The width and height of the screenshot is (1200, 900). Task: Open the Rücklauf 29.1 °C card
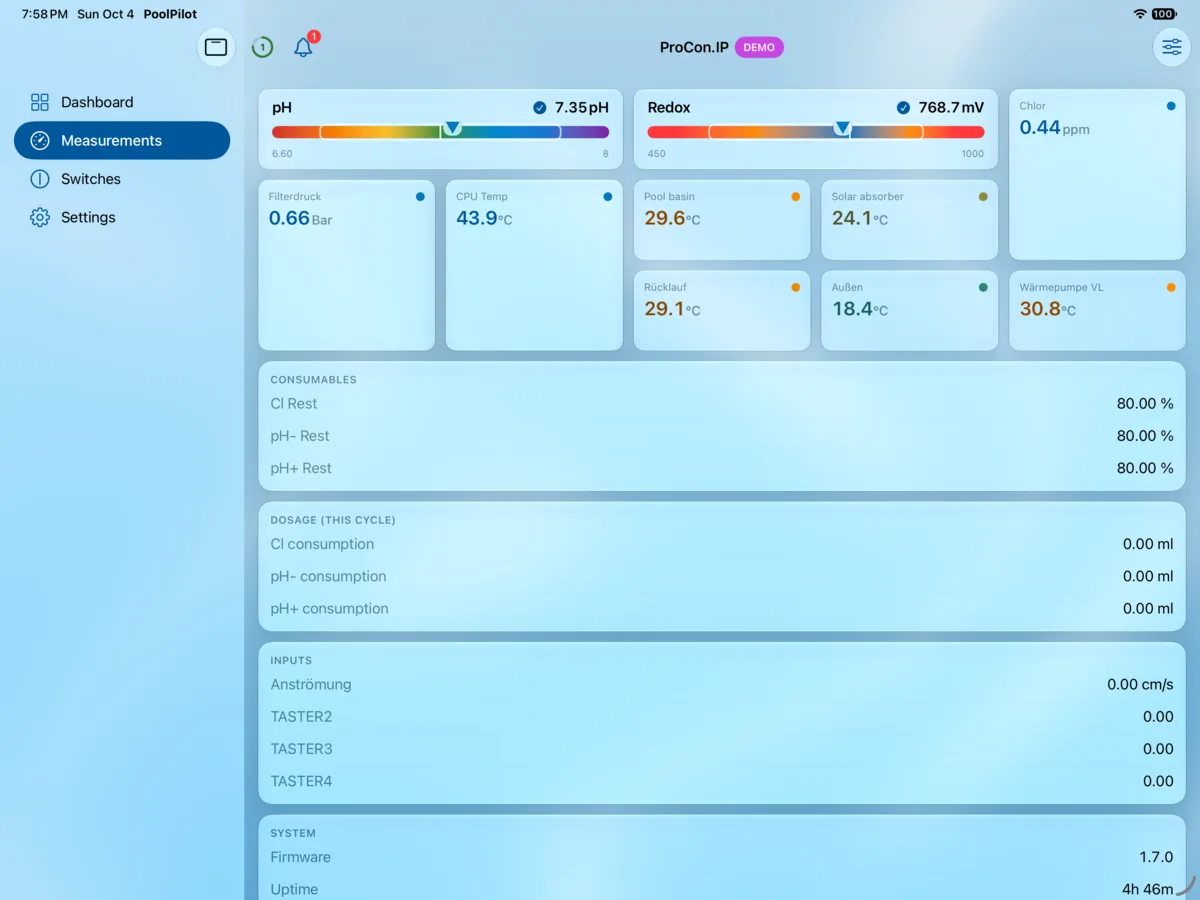pyautogui.click(x=722, y=310)
